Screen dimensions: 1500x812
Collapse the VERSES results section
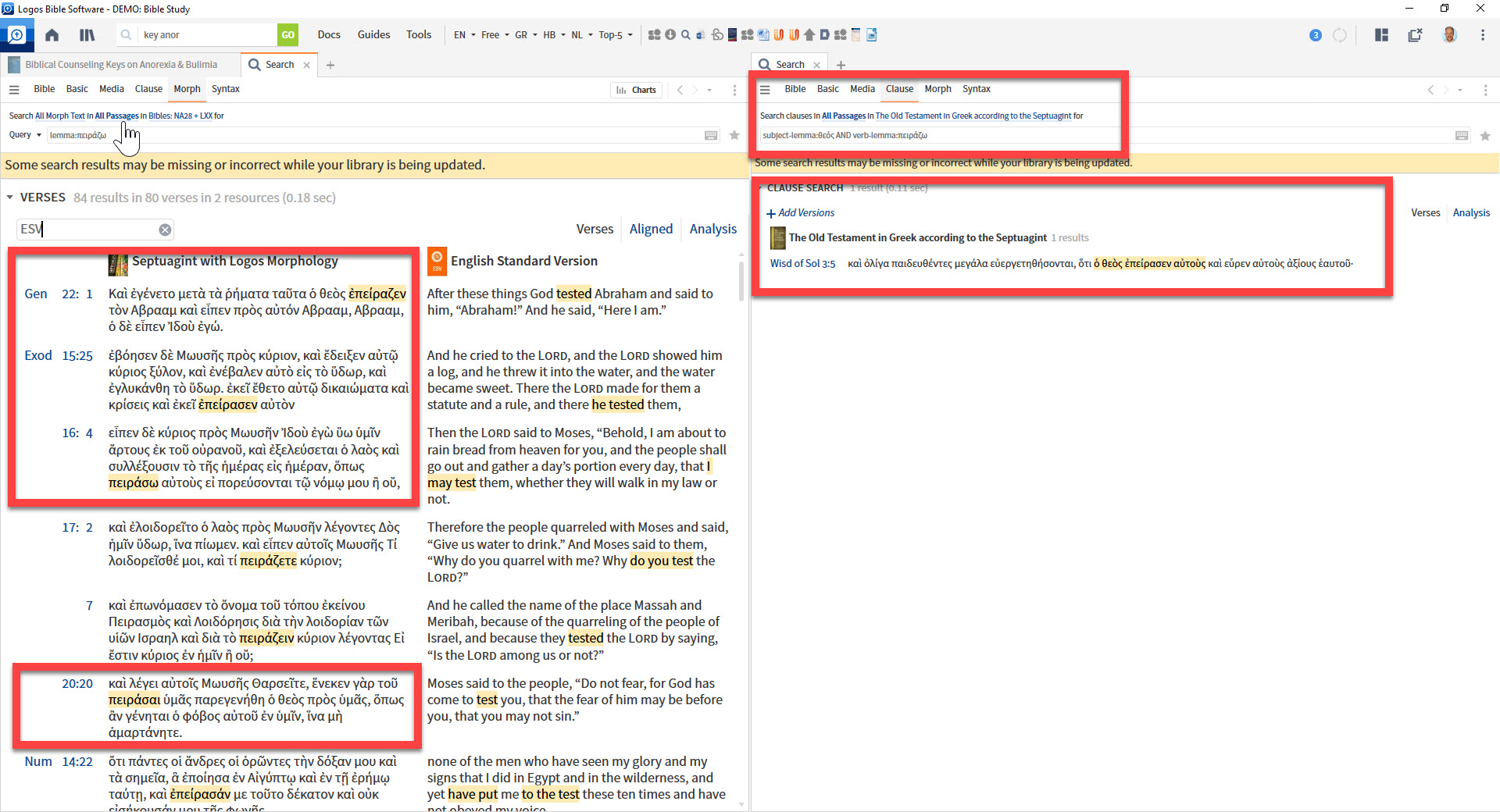(x=10, y=198)
